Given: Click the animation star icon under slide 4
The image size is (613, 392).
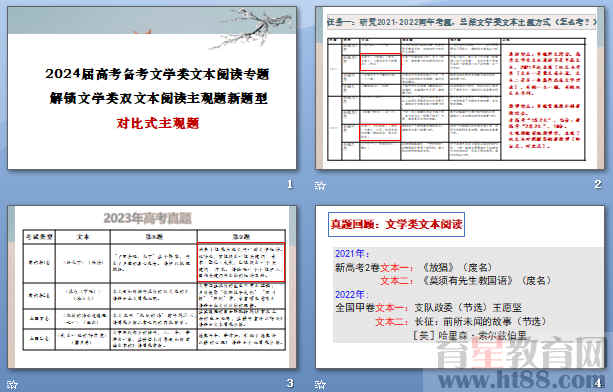Looking at the screenshot, I should pos(320,384).
